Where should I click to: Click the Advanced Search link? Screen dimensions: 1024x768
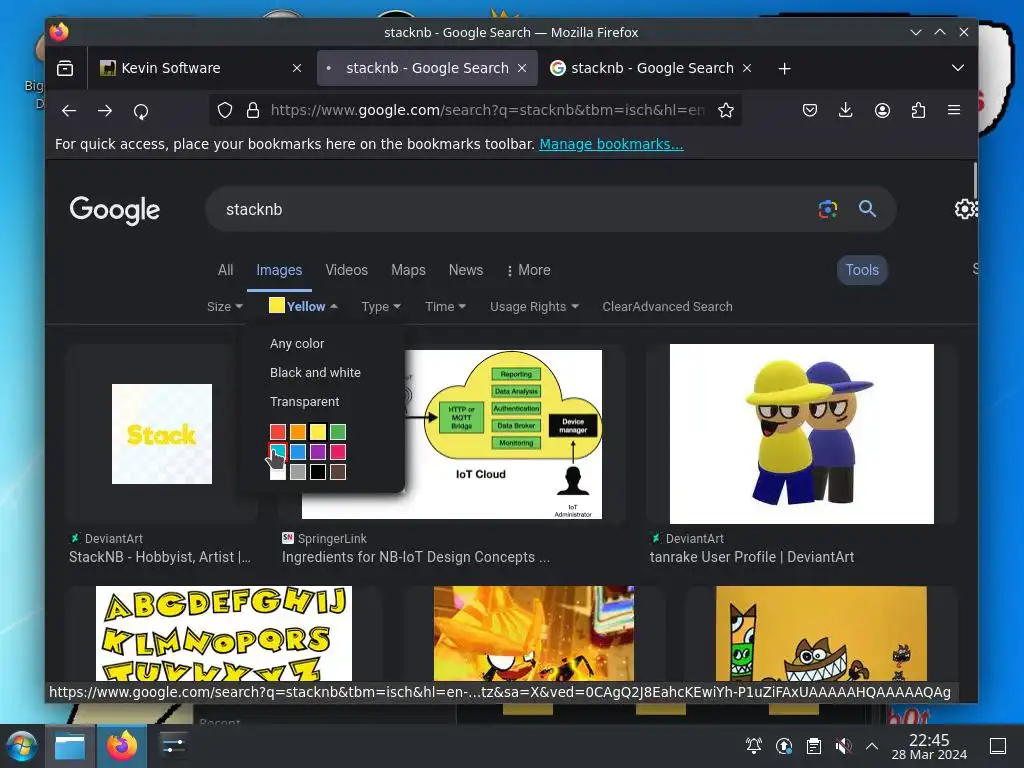[680, 306]
